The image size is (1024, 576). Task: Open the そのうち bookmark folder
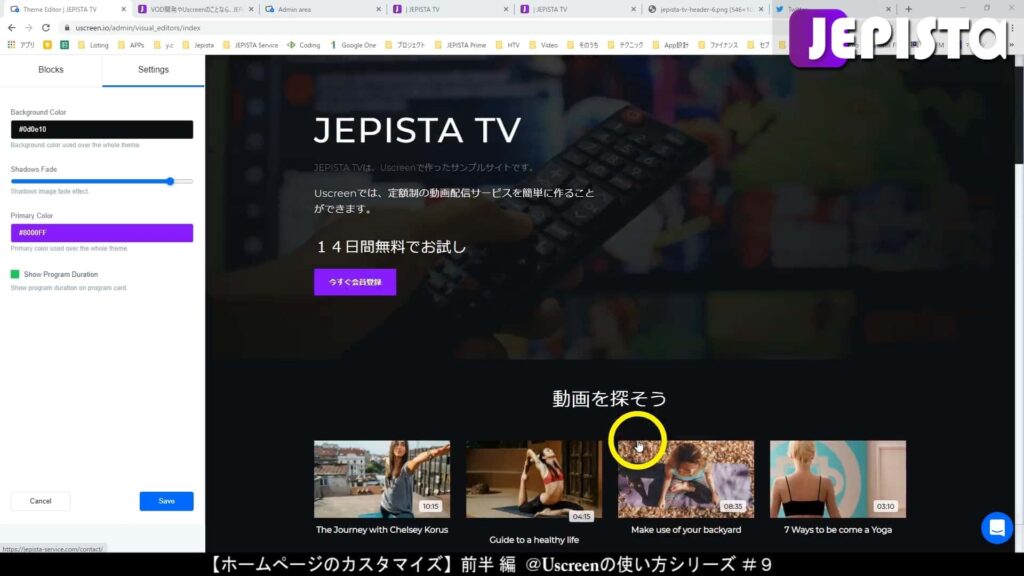[x=583, y=45]
